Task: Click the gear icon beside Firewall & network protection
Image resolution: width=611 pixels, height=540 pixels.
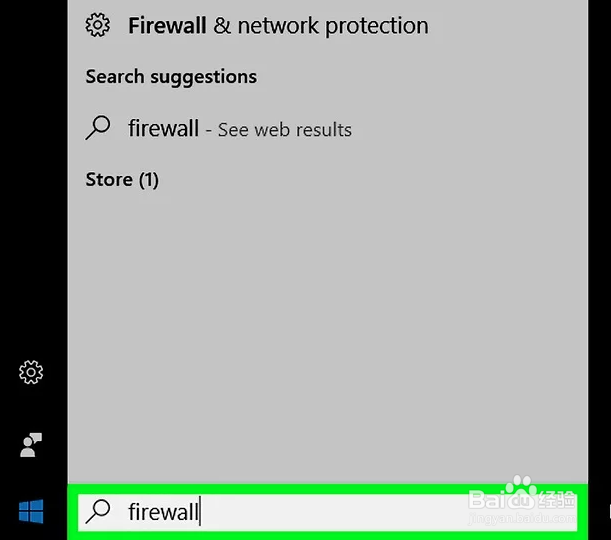Action: 97,25
